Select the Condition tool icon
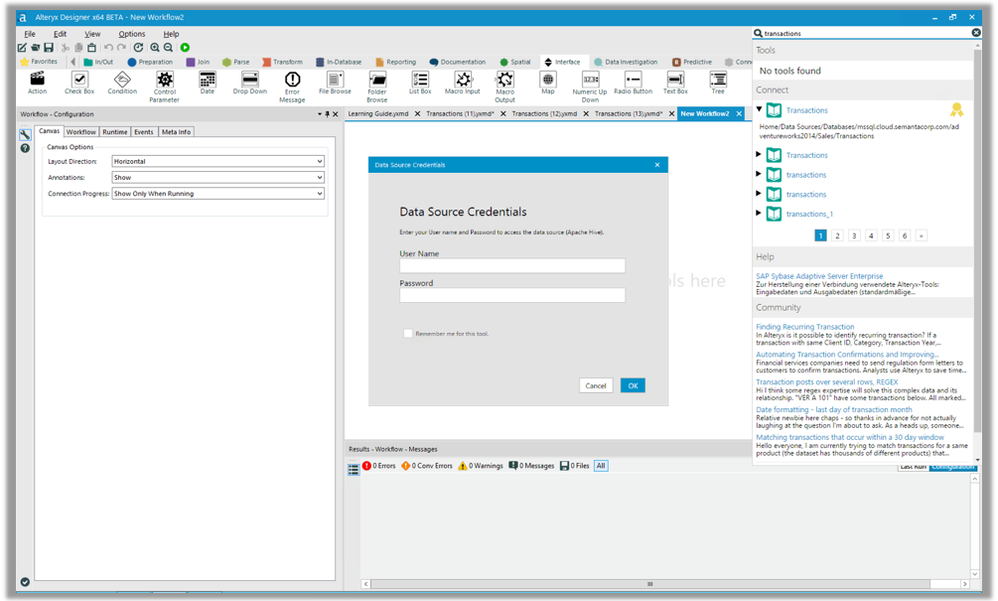The height and width of the screenshot is (601, 998). pyautogui.click(x=122, y=79)
